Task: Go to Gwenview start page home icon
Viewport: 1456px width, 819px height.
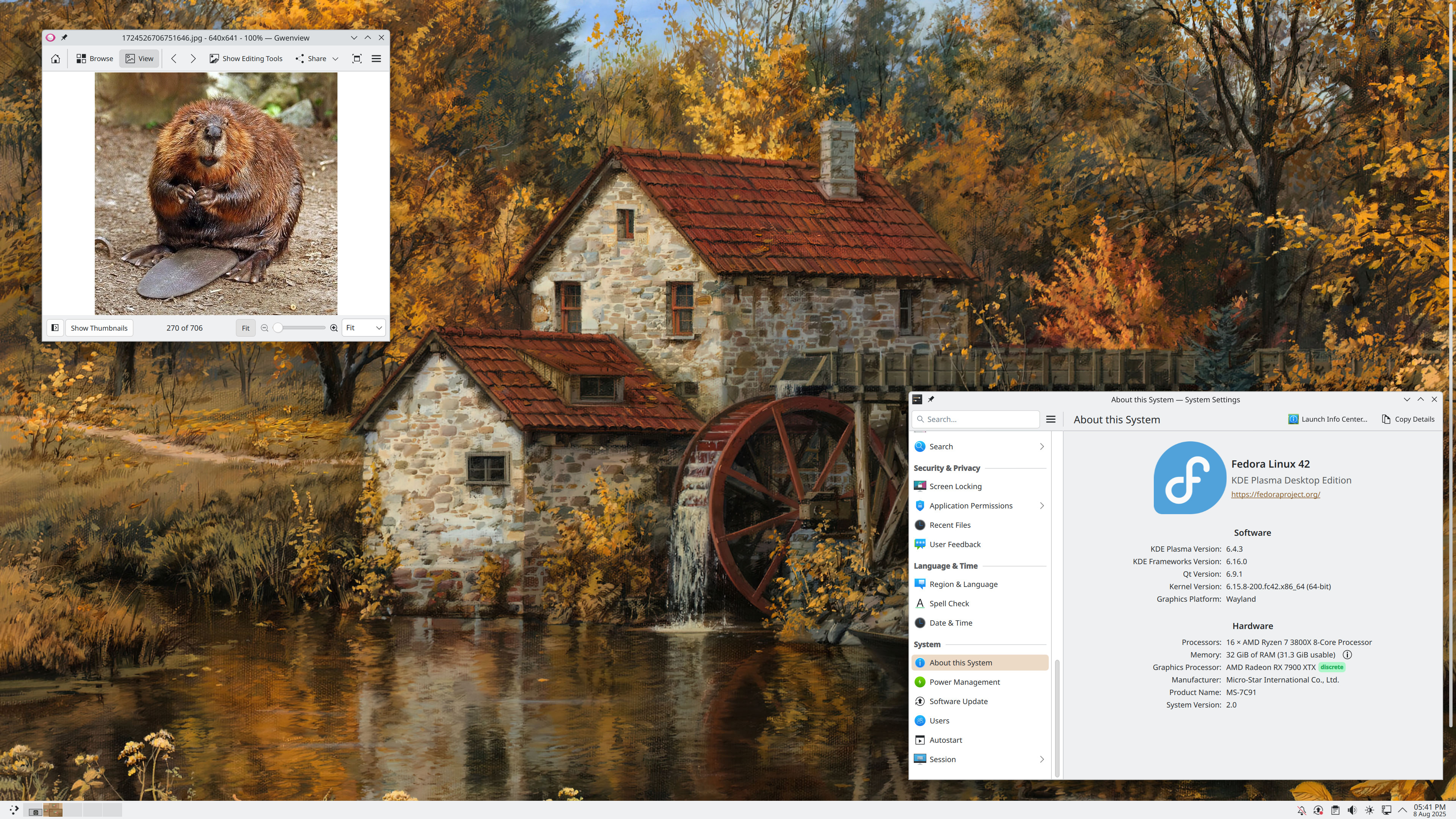Action: tap(55, 59)
